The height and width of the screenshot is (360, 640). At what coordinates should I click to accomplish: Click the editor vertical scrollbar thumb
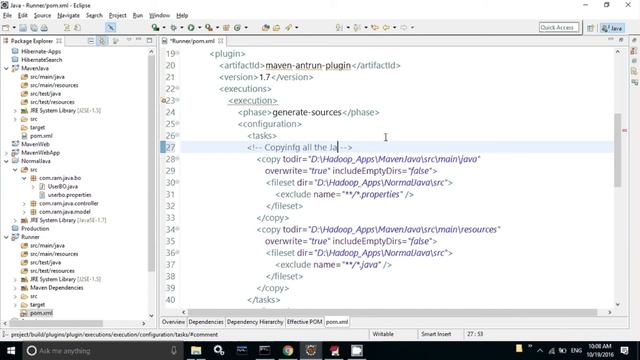618,150
